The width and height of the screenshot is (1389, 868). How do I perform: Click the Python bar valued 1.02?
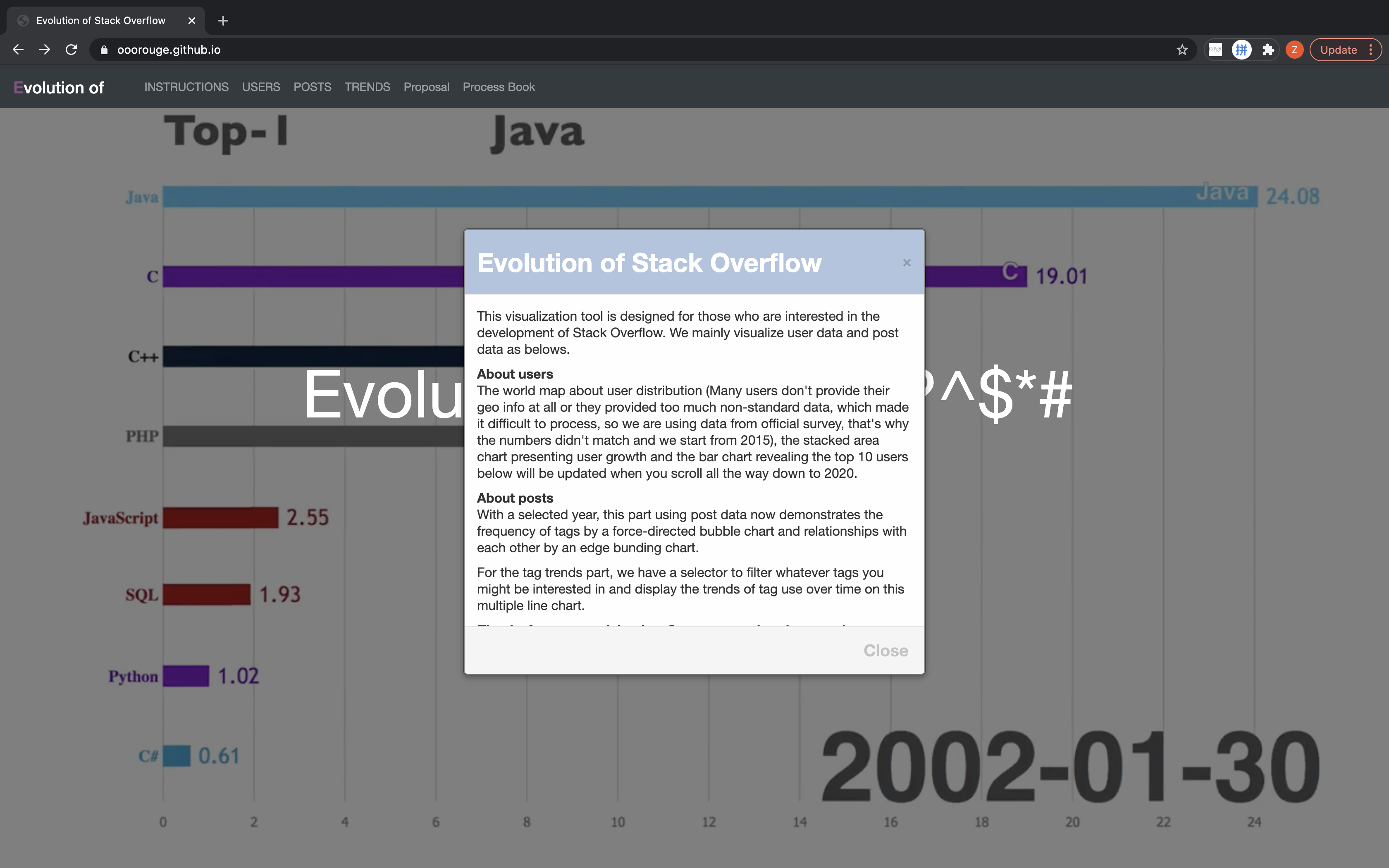[186, 676]
